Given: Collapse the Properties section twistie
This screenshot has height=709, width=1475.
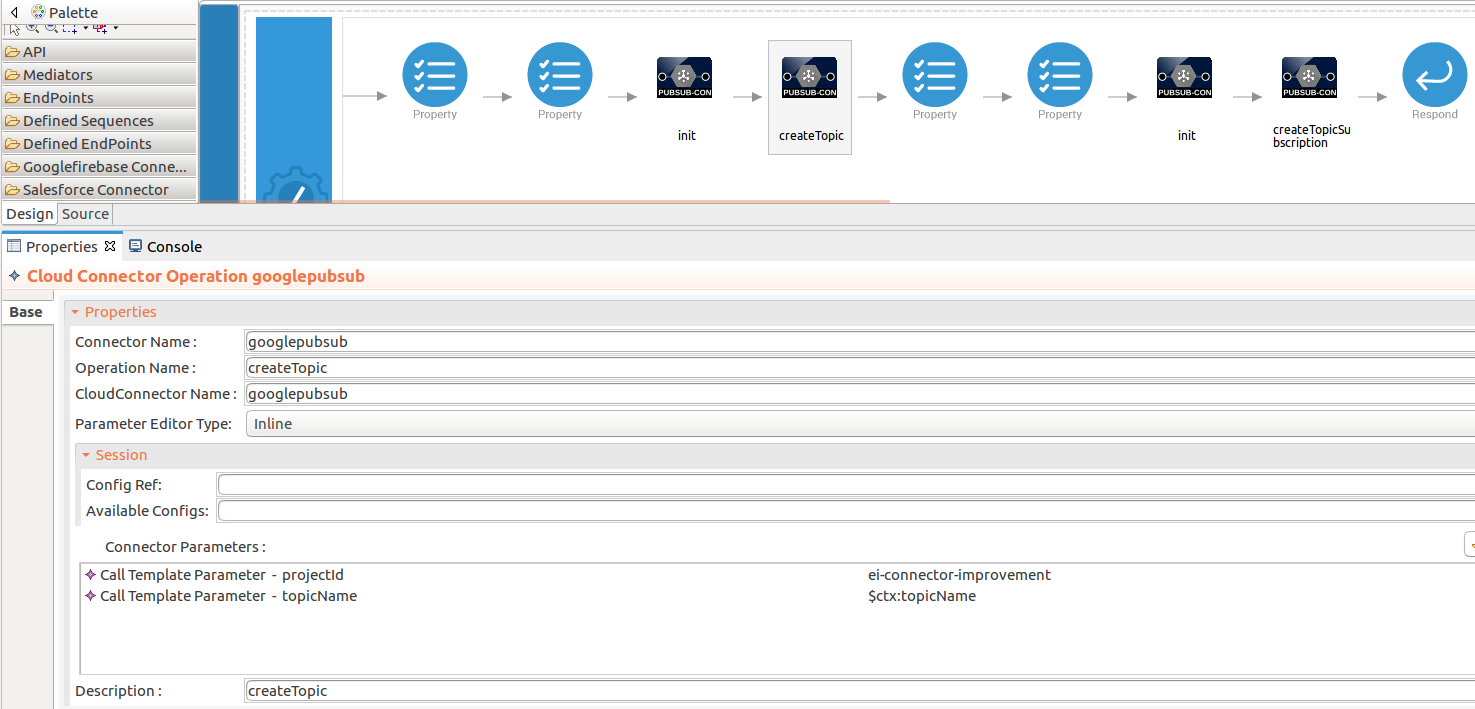Looking at the screenshot, I should tap(75, 312).
